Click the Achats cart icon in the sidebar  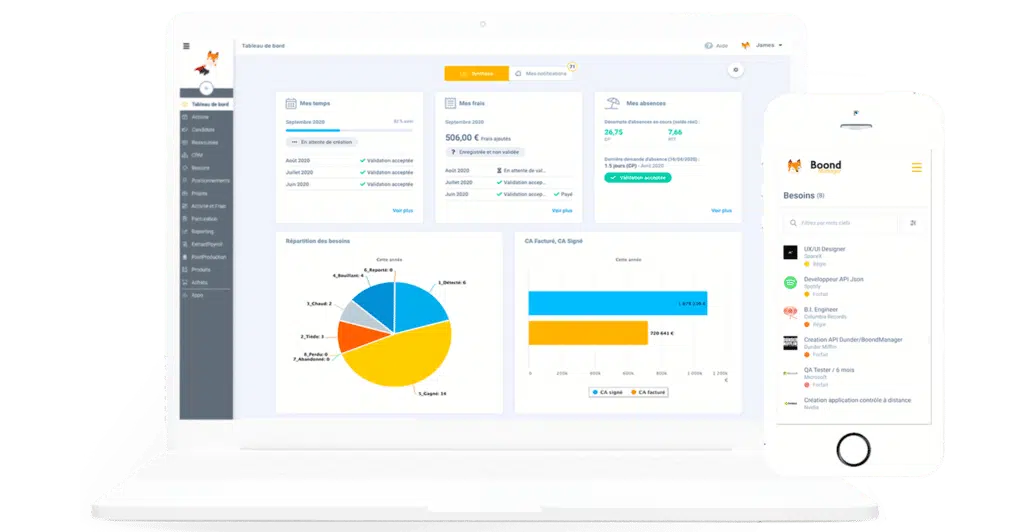pyautogui.click(x=185, y=282)
